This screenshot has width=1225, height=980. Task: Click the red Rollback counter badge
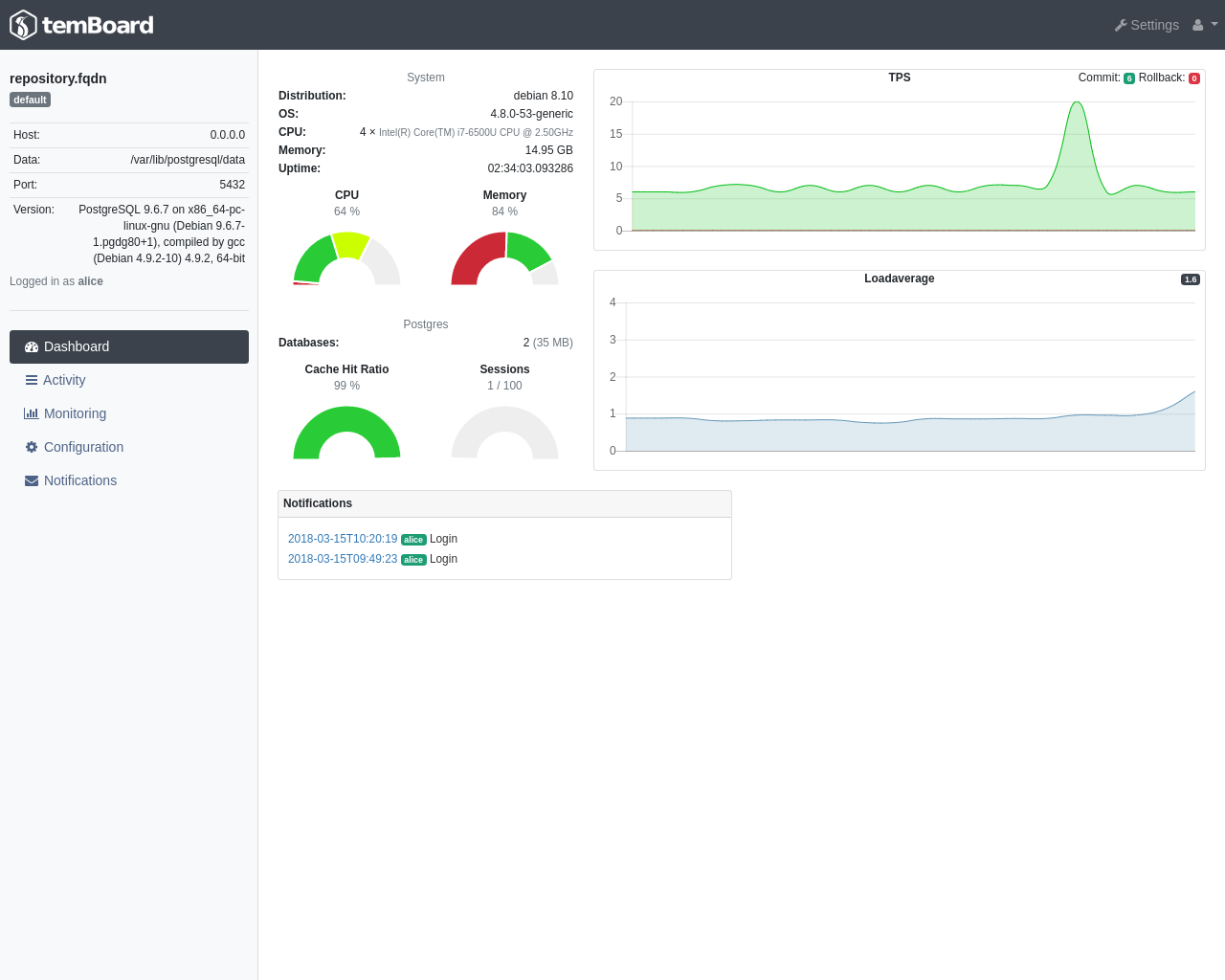(1193, 78)
